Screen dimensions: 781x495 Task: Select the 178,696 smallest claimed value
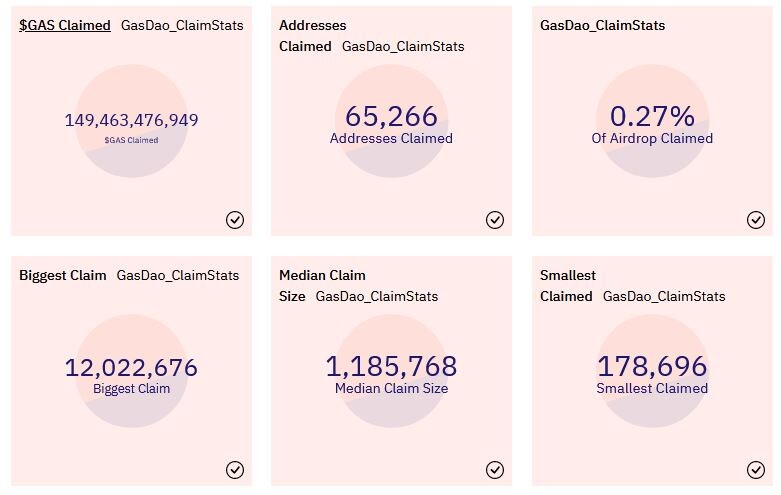click(x=652, y=366)
